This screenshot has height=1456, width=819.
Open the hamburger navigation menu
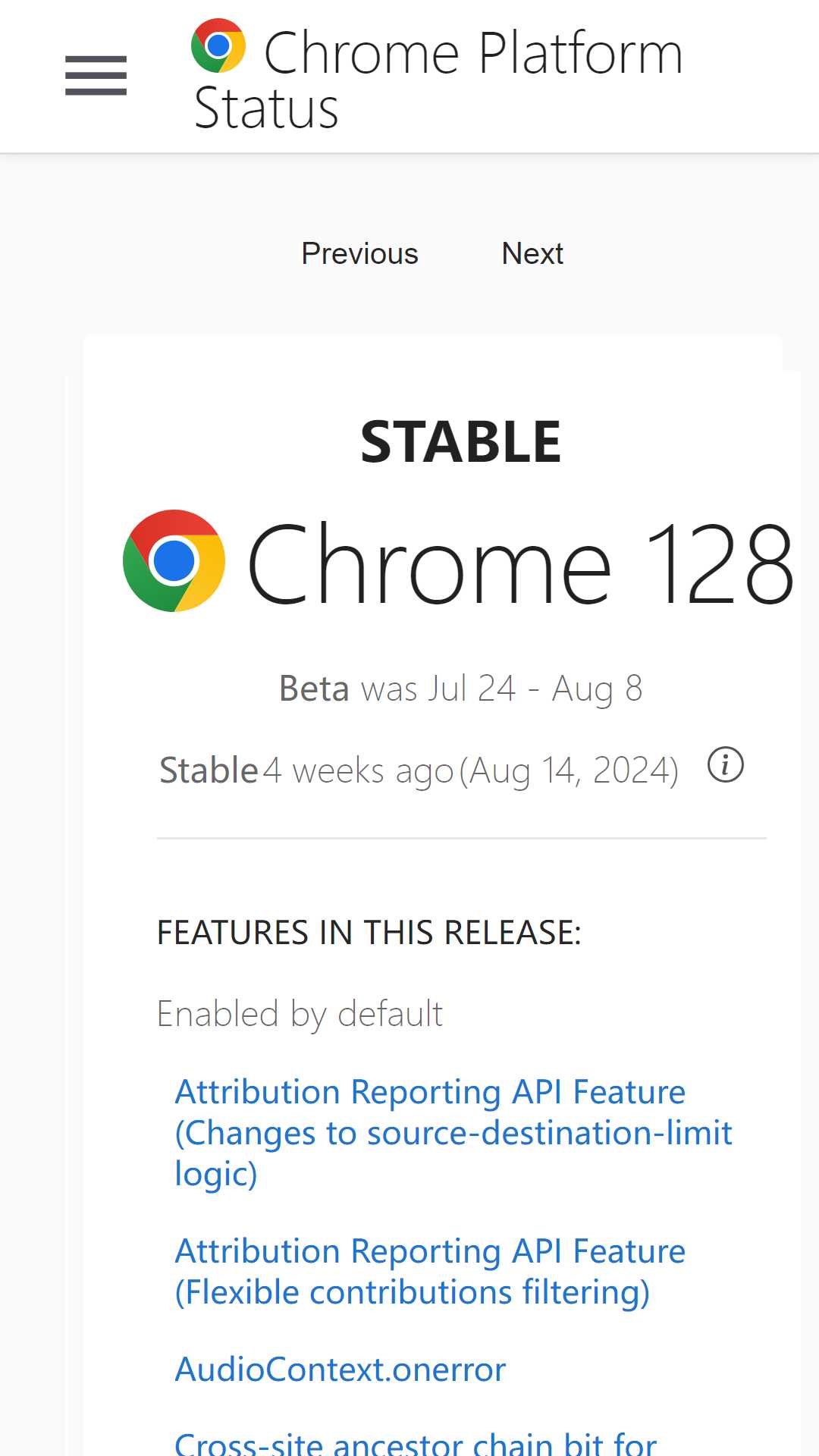click(96, 76)
